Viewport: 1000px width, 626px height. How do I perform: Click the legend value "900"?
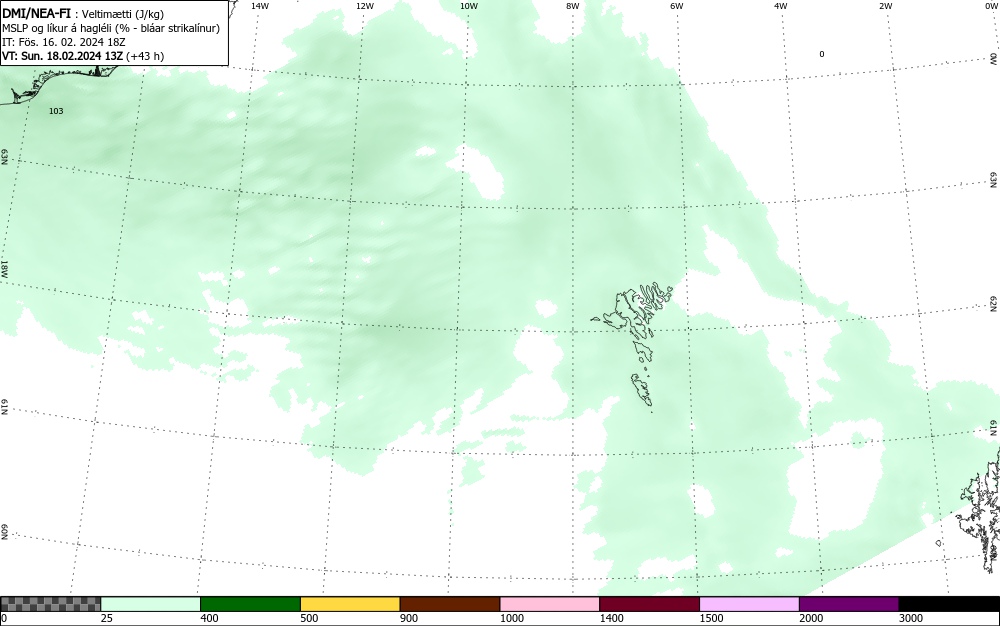coord(409,618)
